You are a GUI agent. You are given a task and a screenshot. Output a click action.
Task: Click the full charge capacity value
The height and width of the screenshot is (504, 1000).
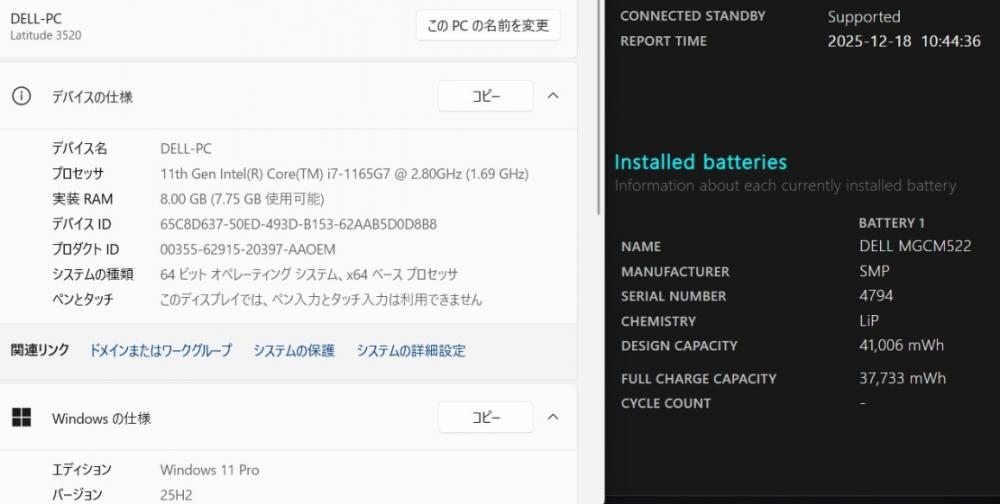point(901,378)
